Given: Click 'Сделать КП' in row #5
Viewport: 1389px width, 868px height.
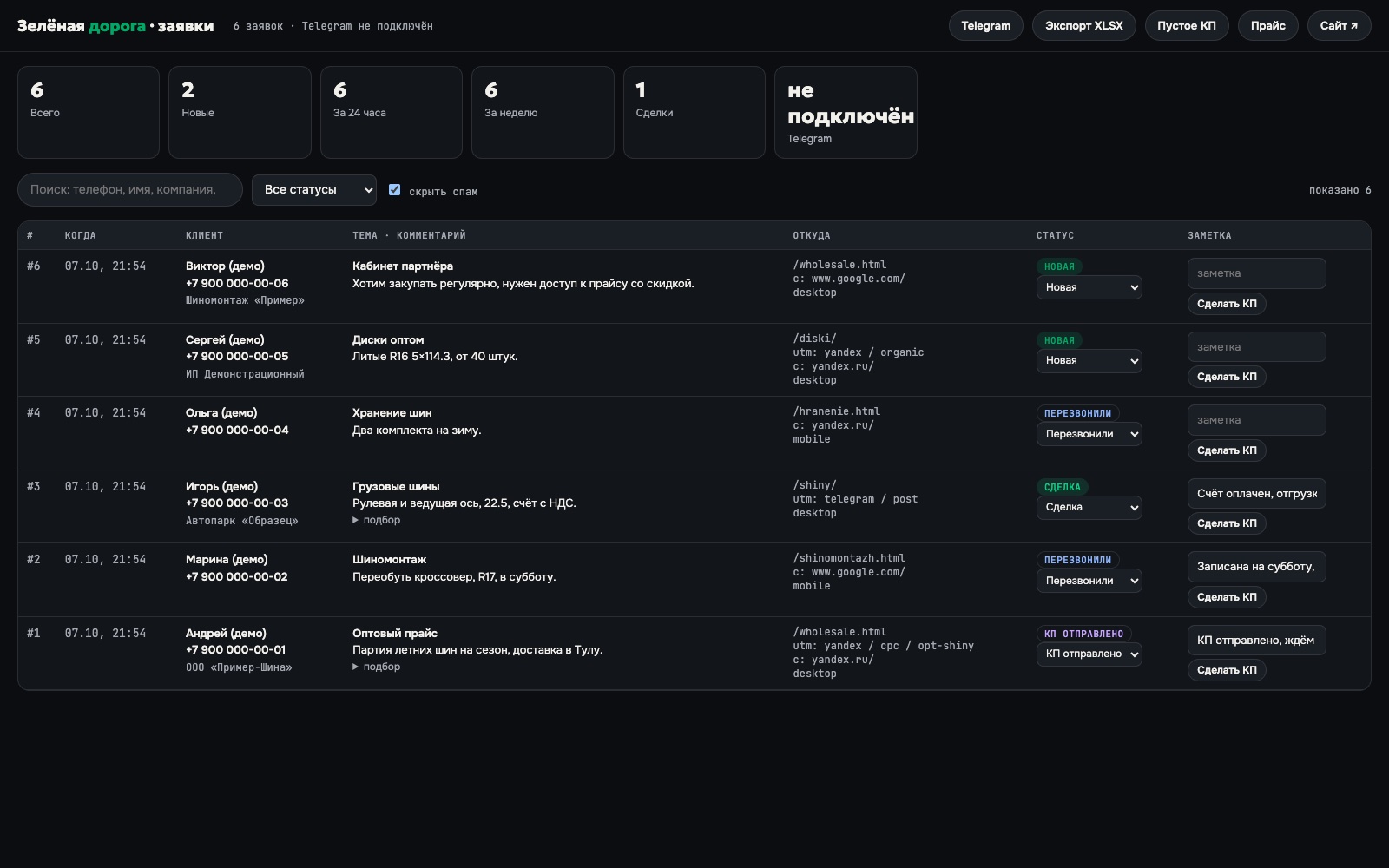Looking at the screenshot, I should (x=1227, y=377).
